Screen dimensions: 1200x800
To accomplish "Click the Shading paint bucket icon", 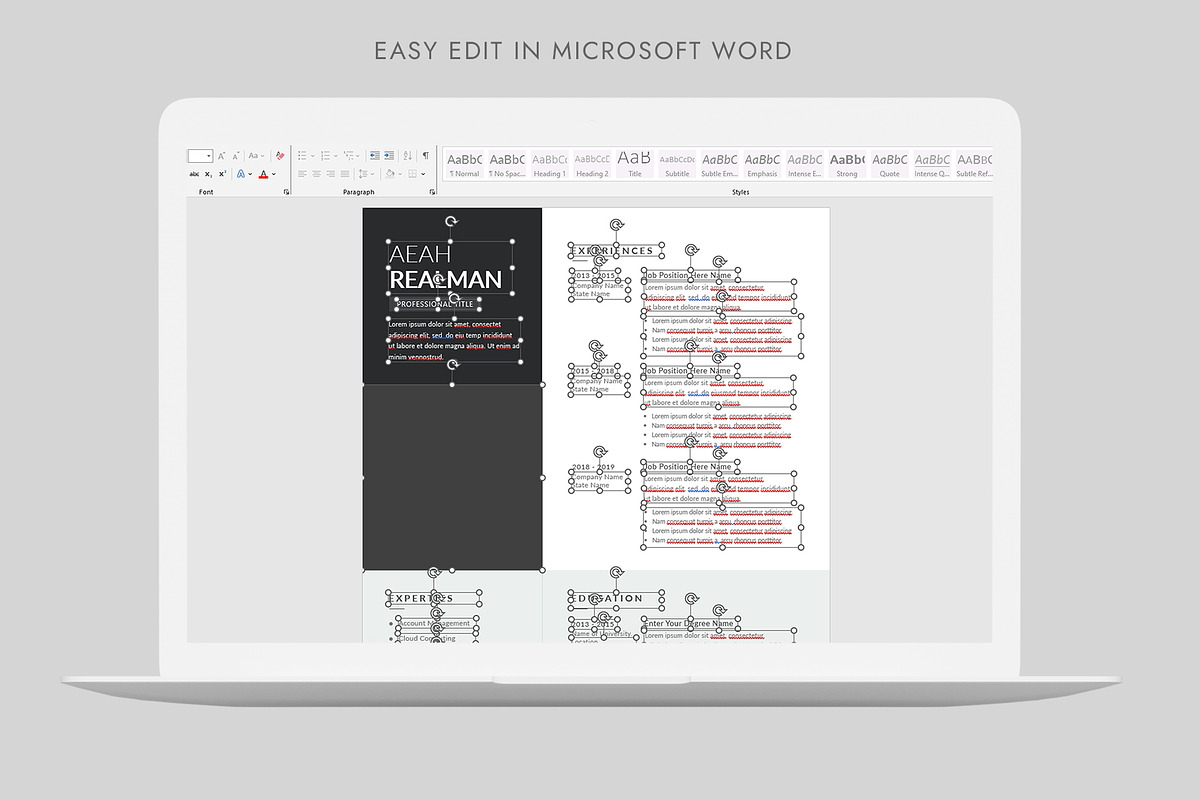I will point(389,174).
